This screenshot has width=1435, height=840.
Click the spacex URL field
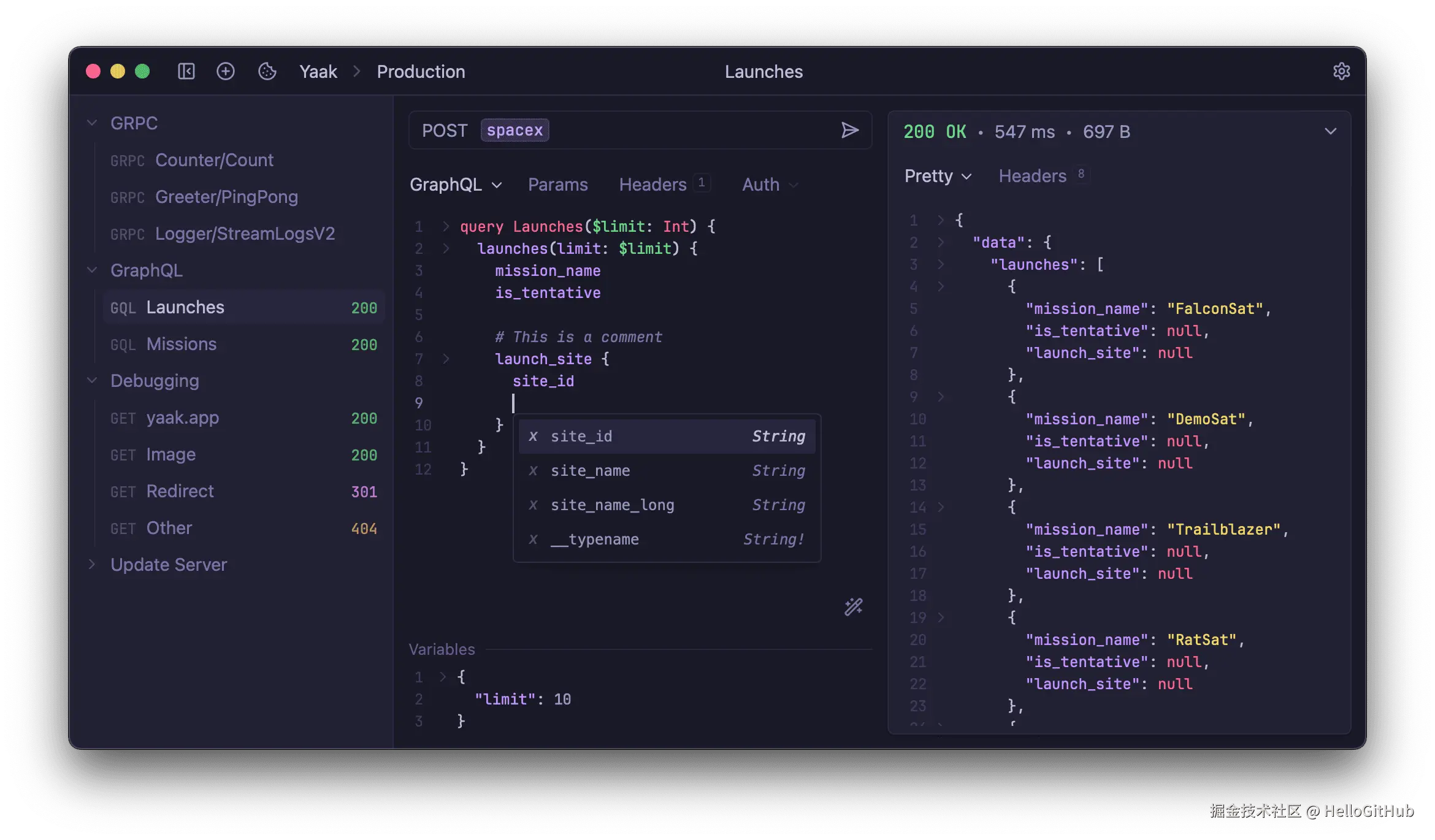pyautogui.click(x=515, y=130)
